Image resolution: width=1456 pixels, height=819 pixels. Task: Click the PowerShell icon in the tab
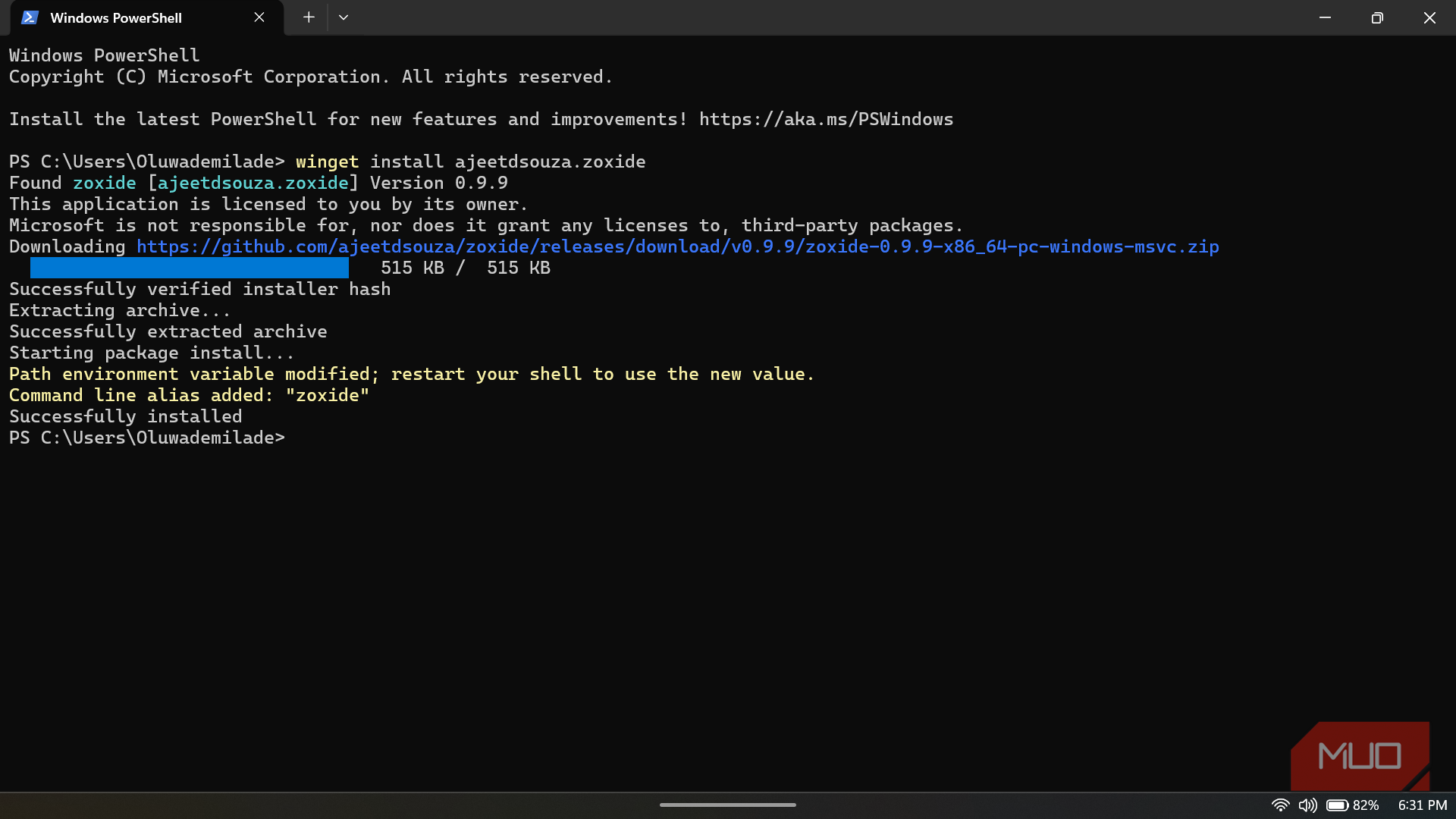pyautogui.click(x=30, y=17)
